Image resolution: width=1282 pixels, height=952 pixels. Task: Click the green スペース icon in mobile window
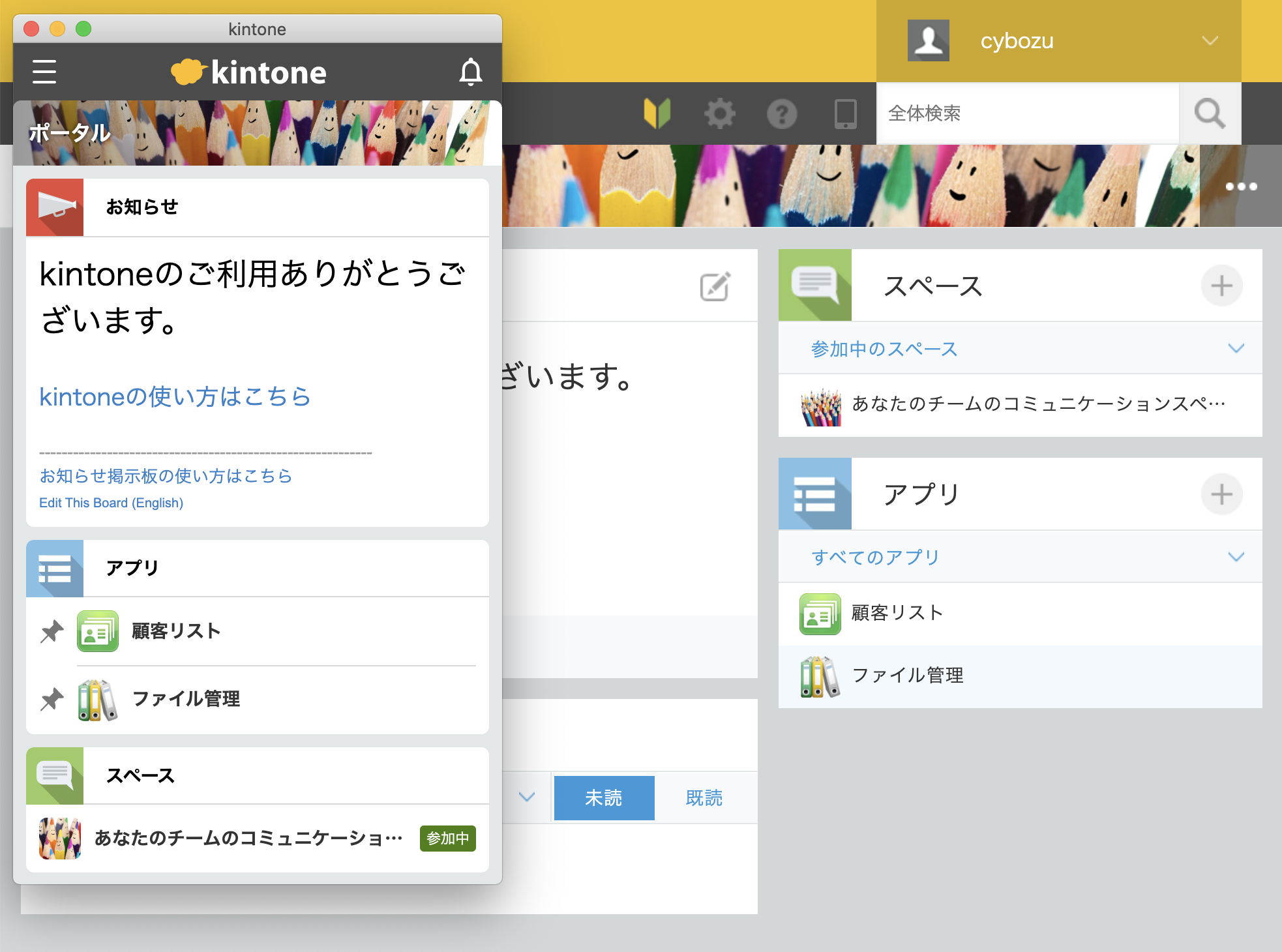(x=55, y=776)
